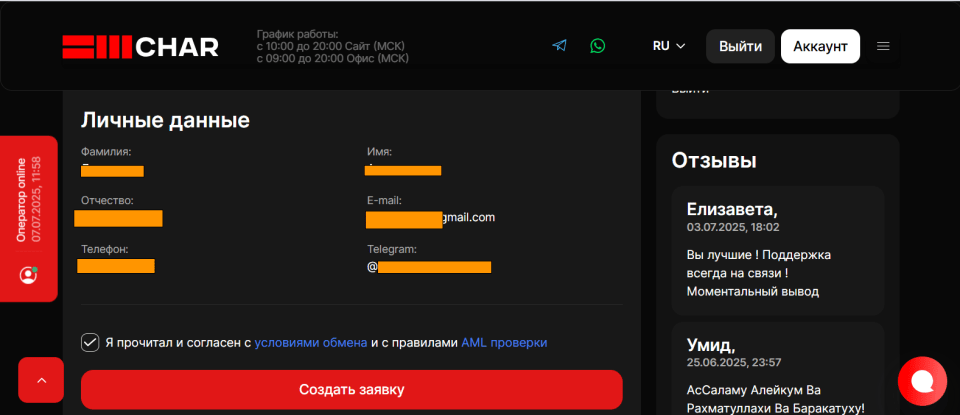Click the Выйти button
The image size is (960, 415).
click(x=740, y=47)
